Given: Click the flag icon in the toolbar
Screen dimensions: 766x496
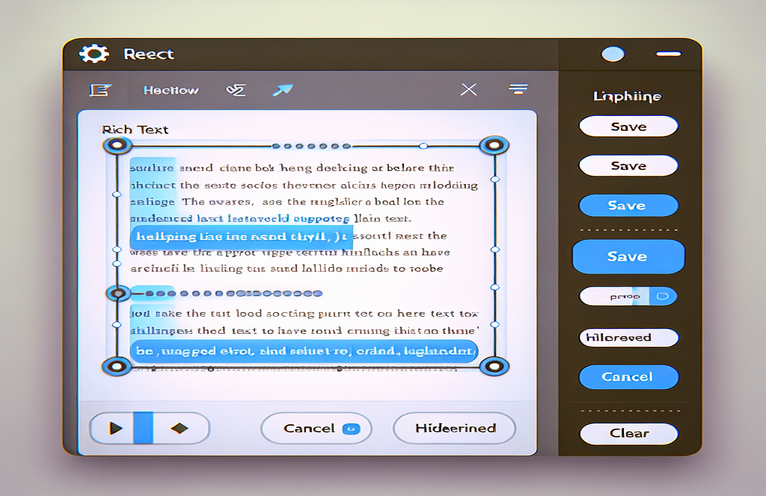Looking at the screenshot, I should 98,90.
